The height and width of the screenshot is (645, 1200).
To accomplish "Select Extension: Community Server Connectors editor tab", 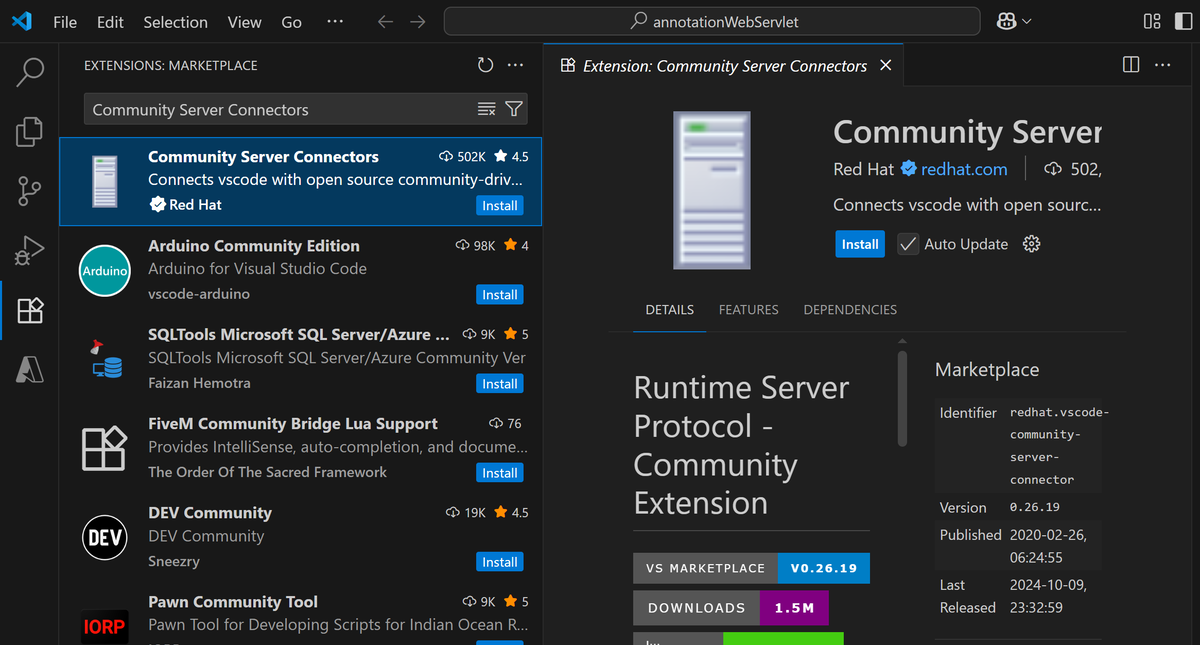I will pos(725,65).
